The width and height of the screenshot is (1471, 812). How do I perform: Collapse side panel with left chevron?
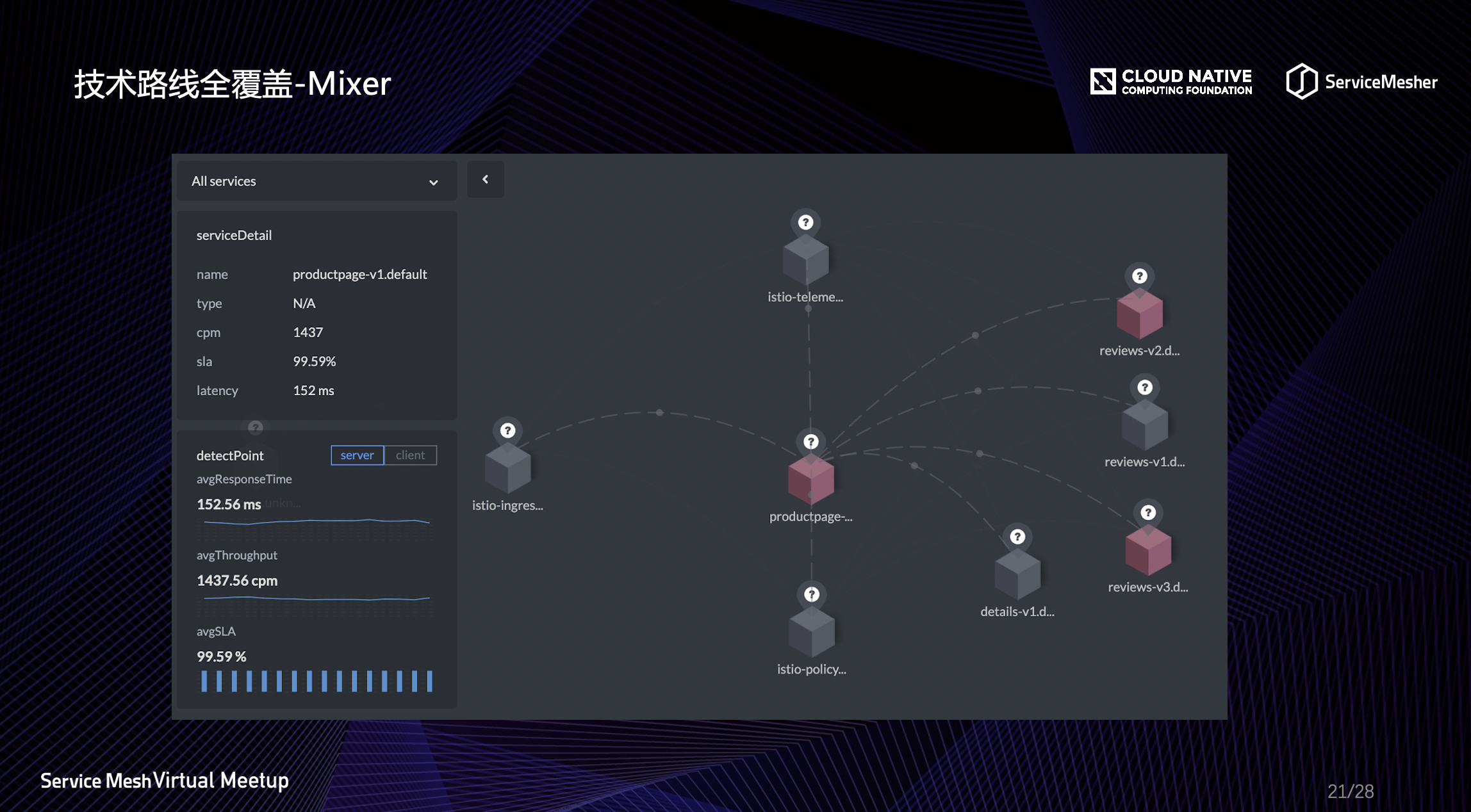tap(485, 180)
